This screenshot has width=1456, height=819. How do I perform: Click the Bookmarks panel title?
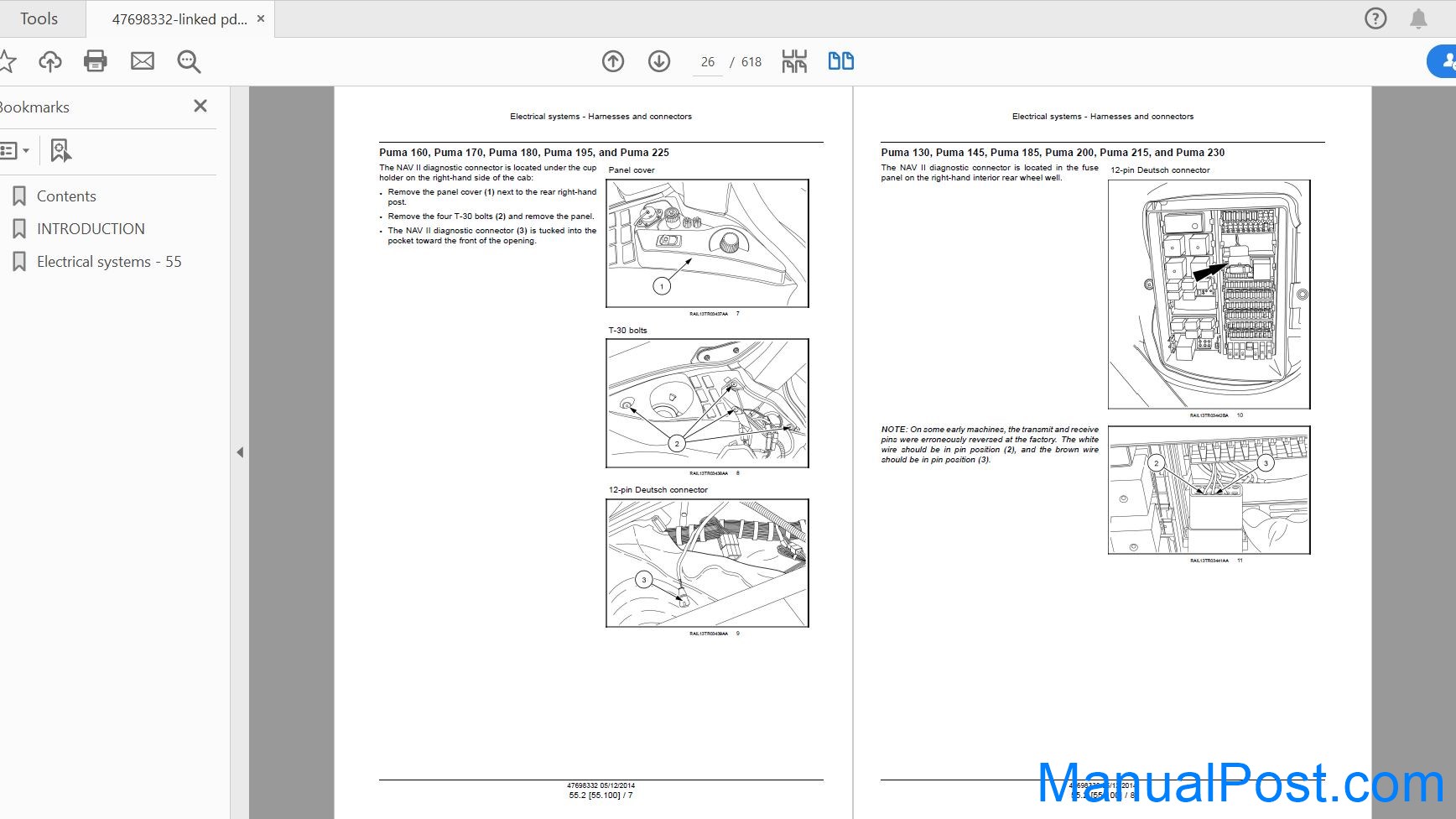[34, 107]
